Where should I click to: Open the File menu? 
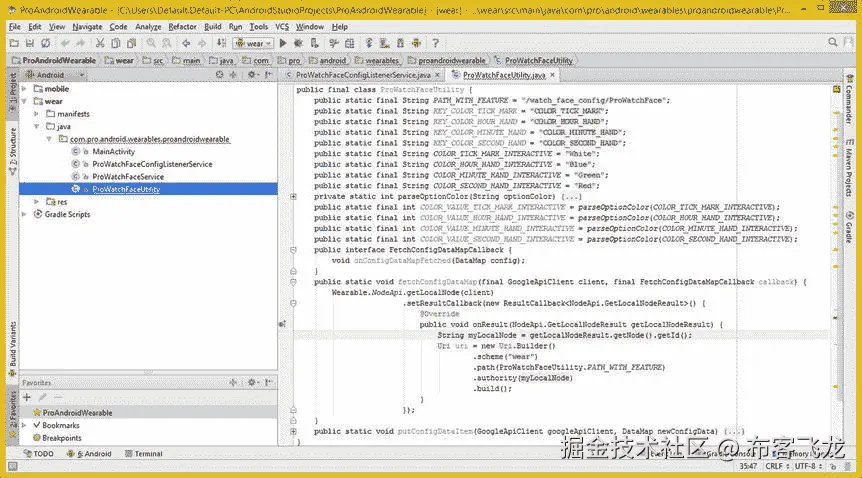(x=14, y=26)
